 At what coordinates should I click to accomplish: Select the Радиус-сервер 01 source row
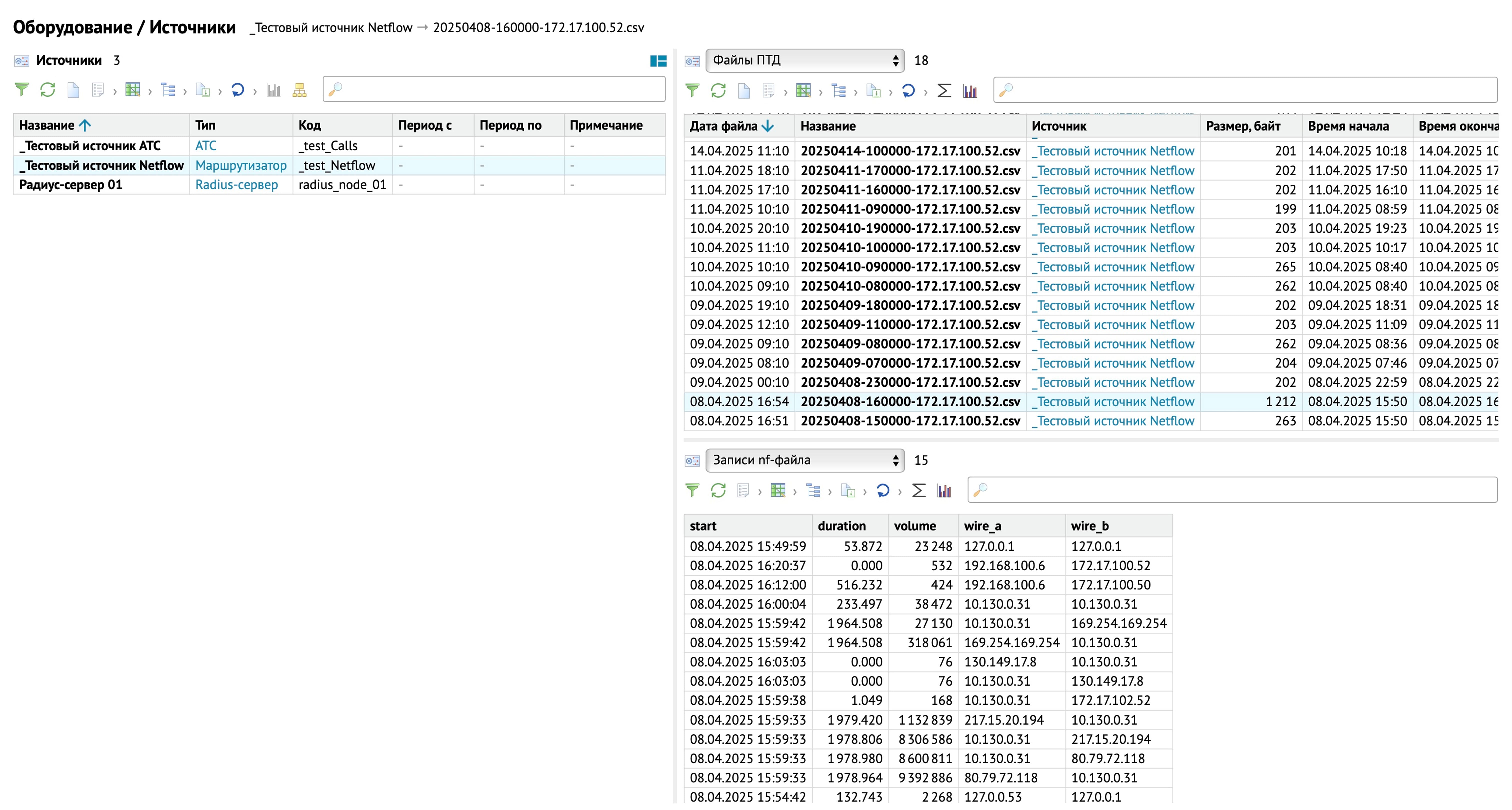click(x=339, y=185)
